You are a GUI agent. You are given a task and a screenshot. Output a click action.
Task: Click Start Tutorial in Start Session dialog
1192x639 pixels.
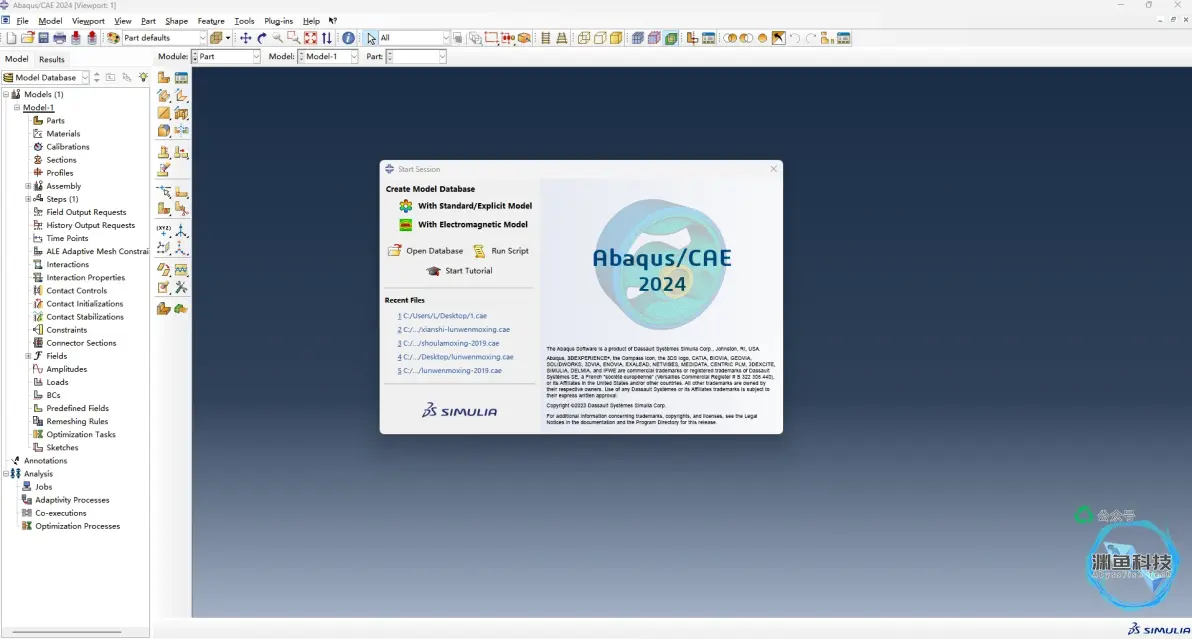[x=468, y=270]
